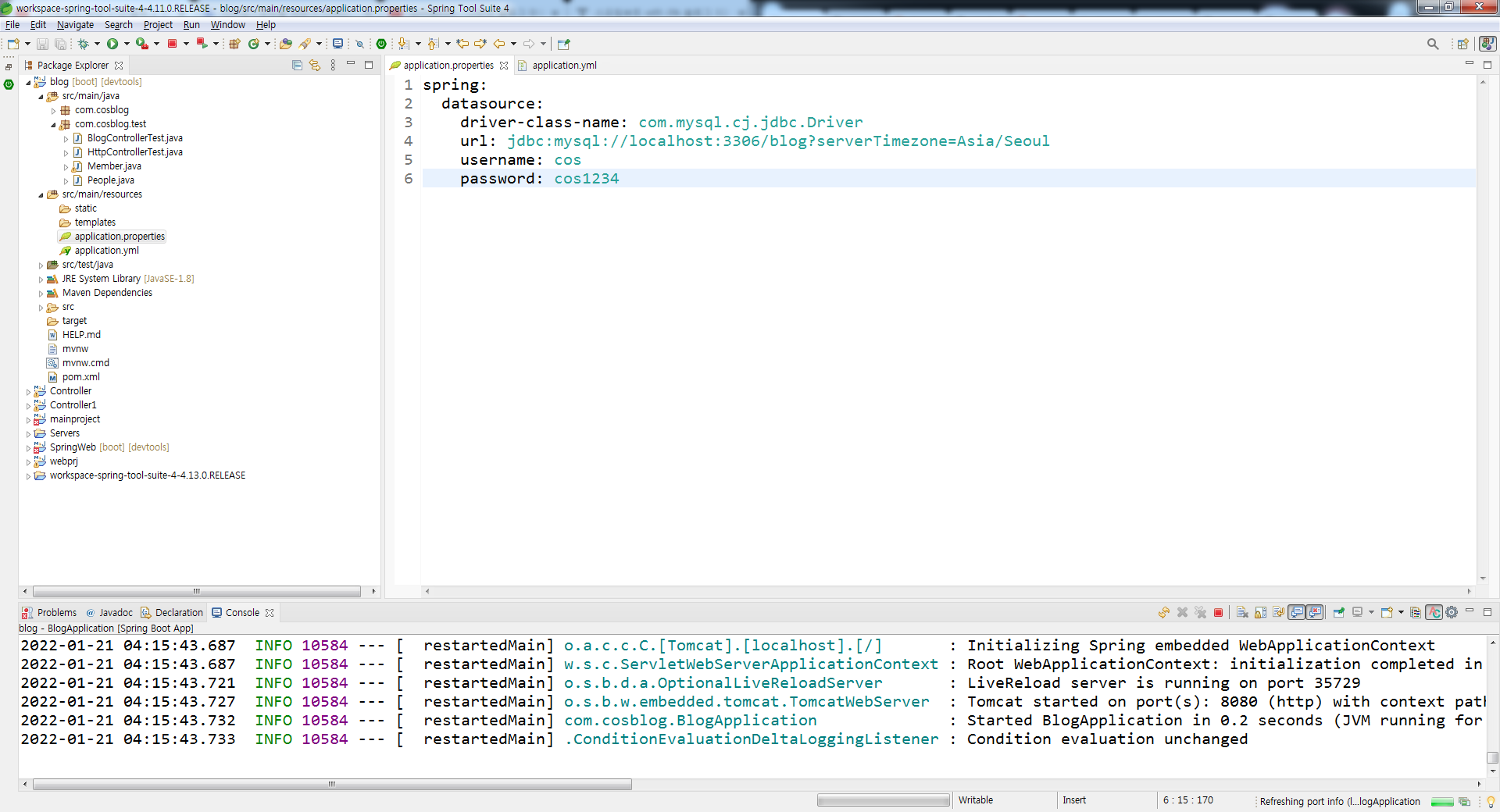Toggle Word Wrap in the Console
Viewport: 1500px width, 812px height.
click(x=1278, y=612)
